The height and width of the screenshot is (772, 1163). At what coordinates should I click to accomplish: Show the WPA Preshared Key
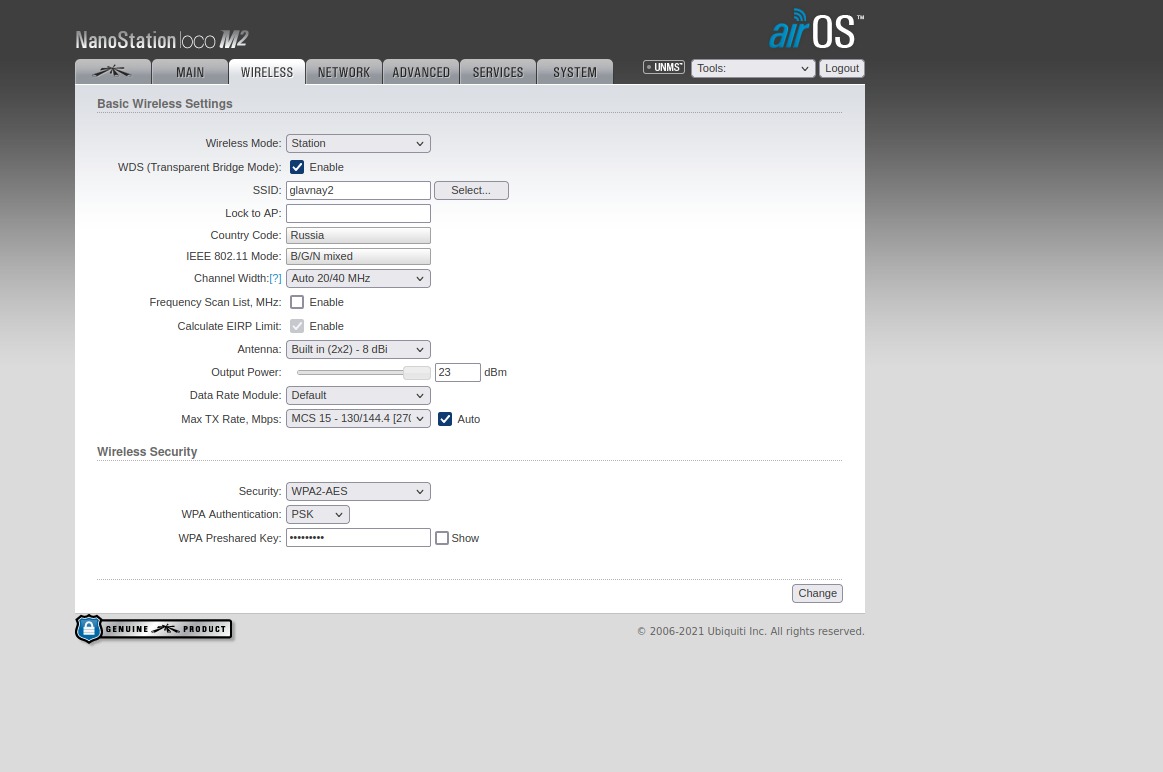tap(442, 538)
